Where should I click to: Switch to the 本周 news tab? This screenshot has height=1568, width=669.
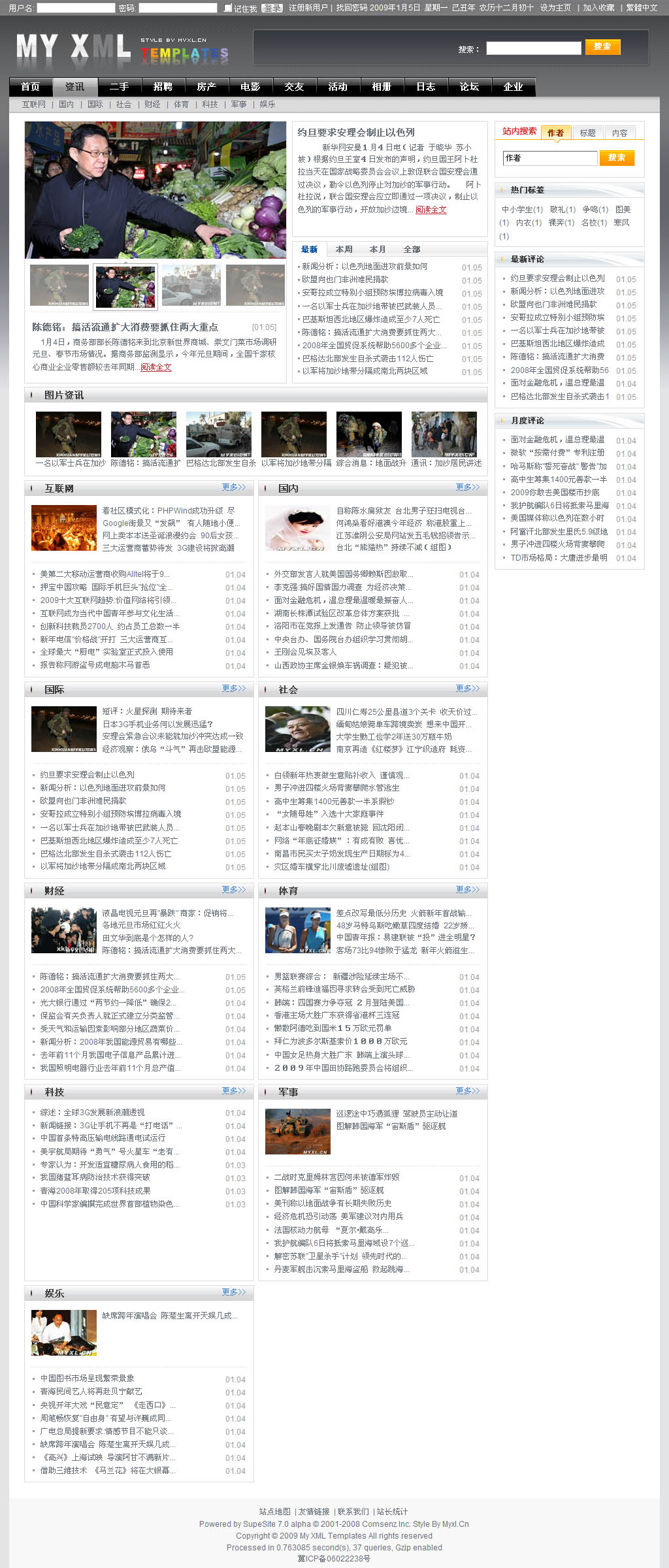344,250
